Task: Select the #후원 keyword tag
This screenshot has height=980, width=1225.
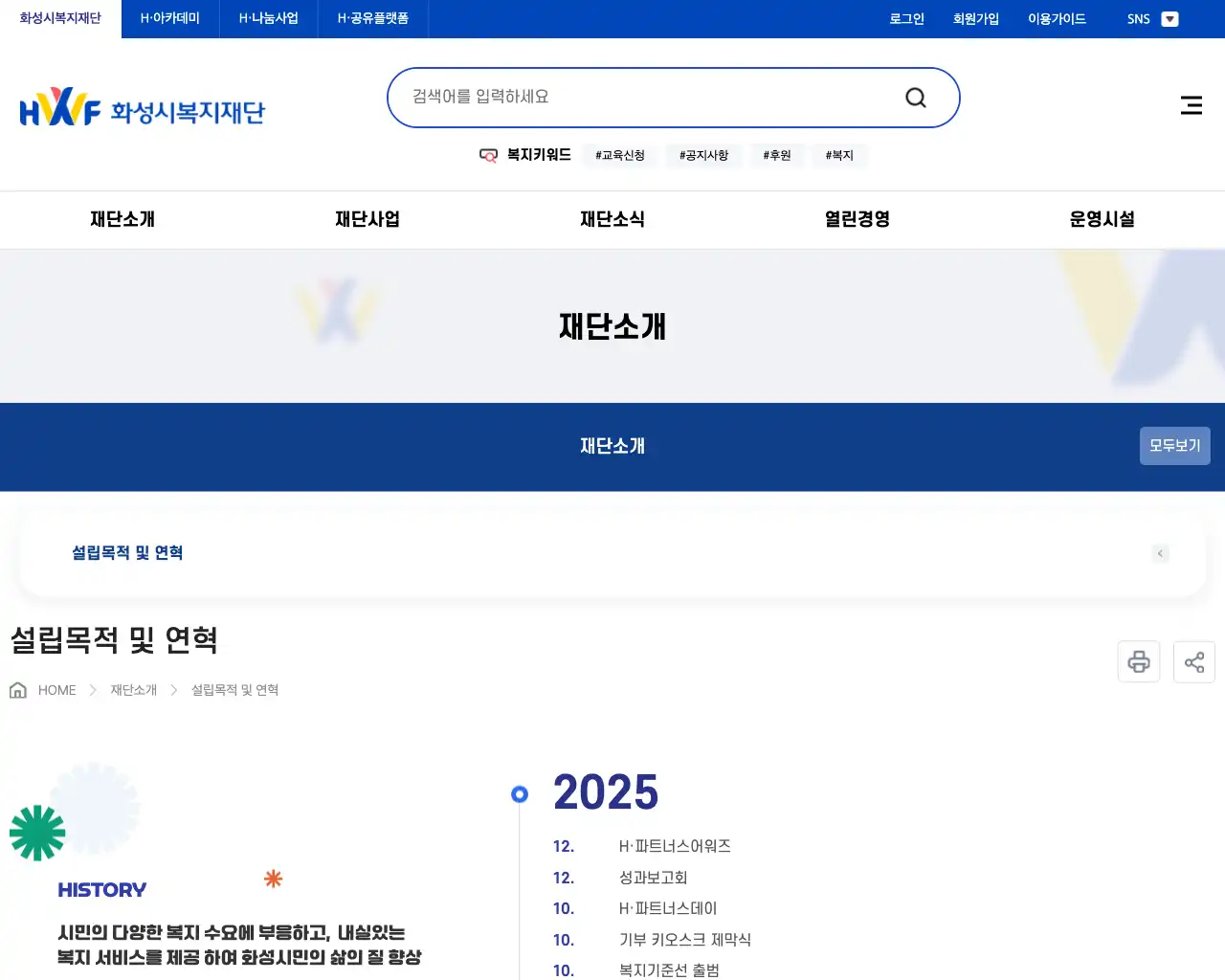Action: tap(777, 155)
